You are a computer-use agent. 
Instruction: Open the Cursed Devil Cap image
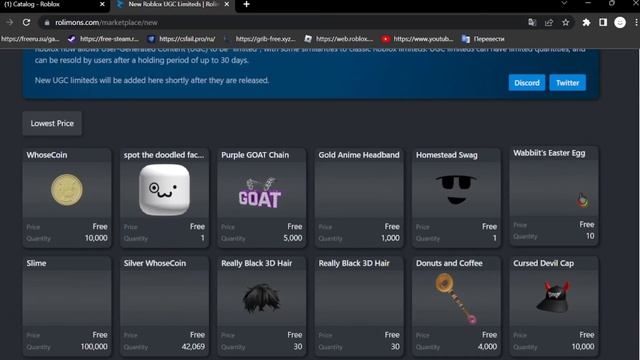coord(553,297)
